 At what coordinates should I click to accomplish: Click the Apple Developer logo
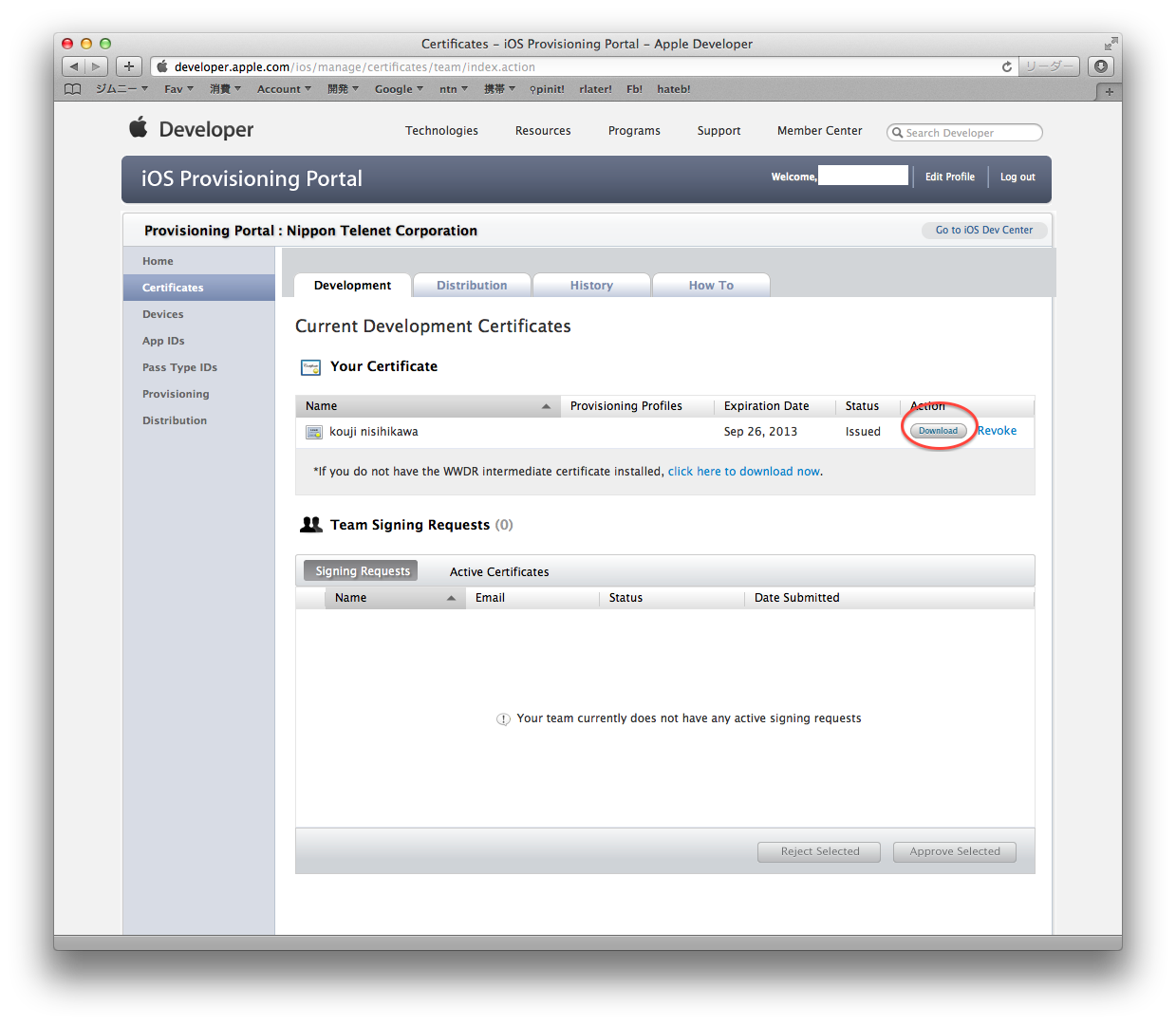coord(192,129)
